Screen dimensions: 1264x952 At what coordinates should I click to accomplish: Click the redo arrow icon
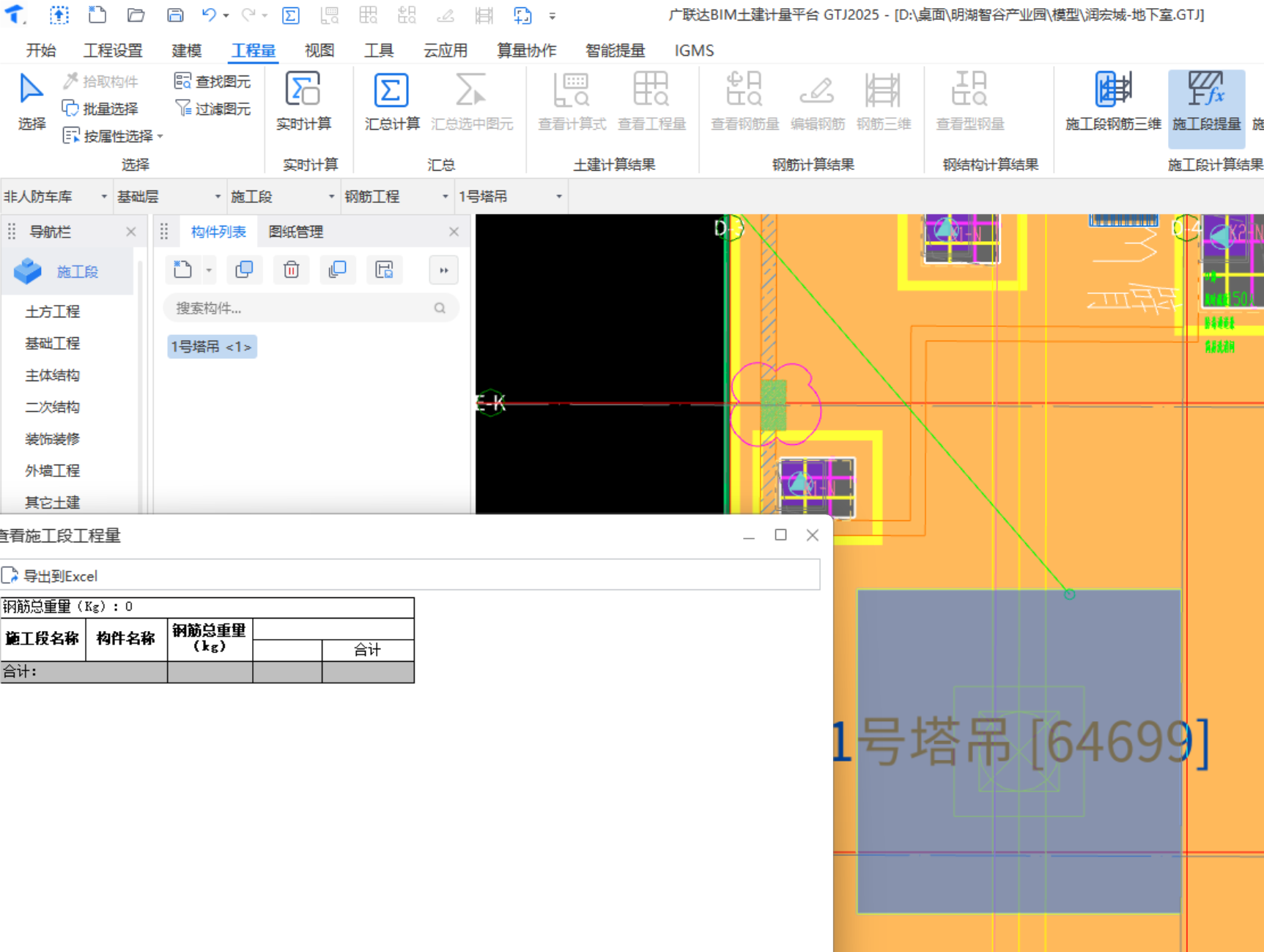click(248, 15)
